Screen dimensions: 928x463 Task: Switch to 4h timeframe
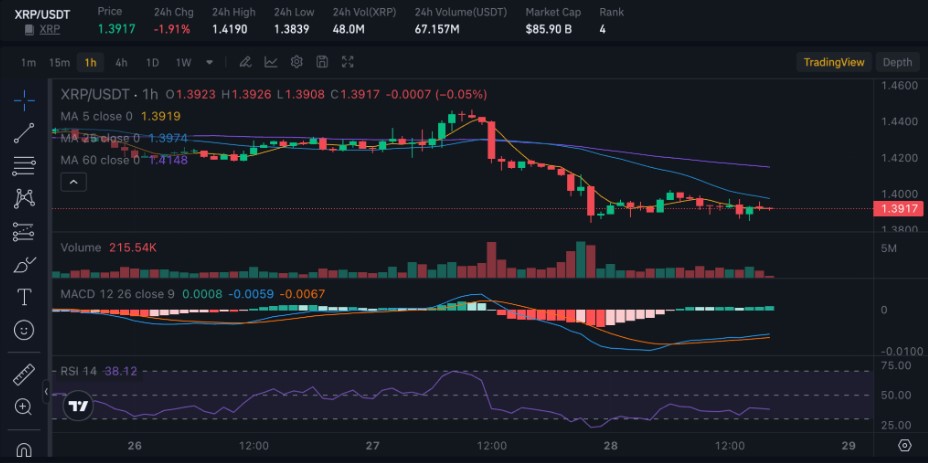(121, 62)
